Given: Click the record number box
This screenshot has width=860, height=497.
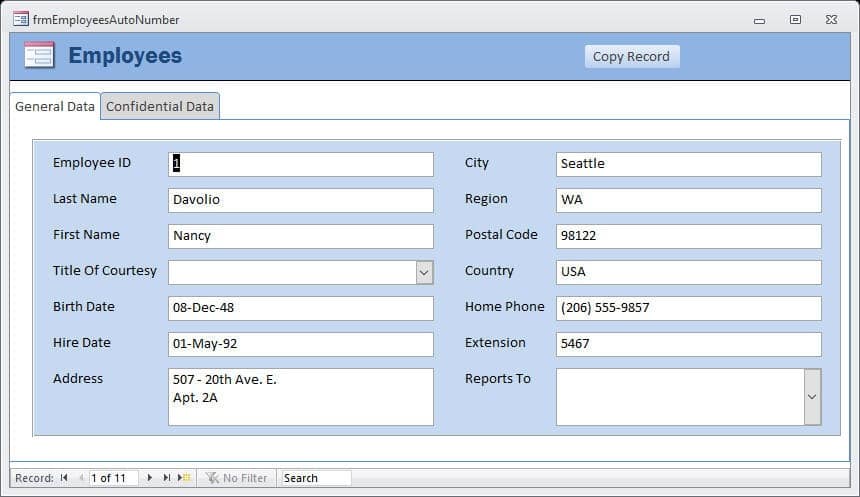Looking at the screenshot, I should click(x=114, y=478).
